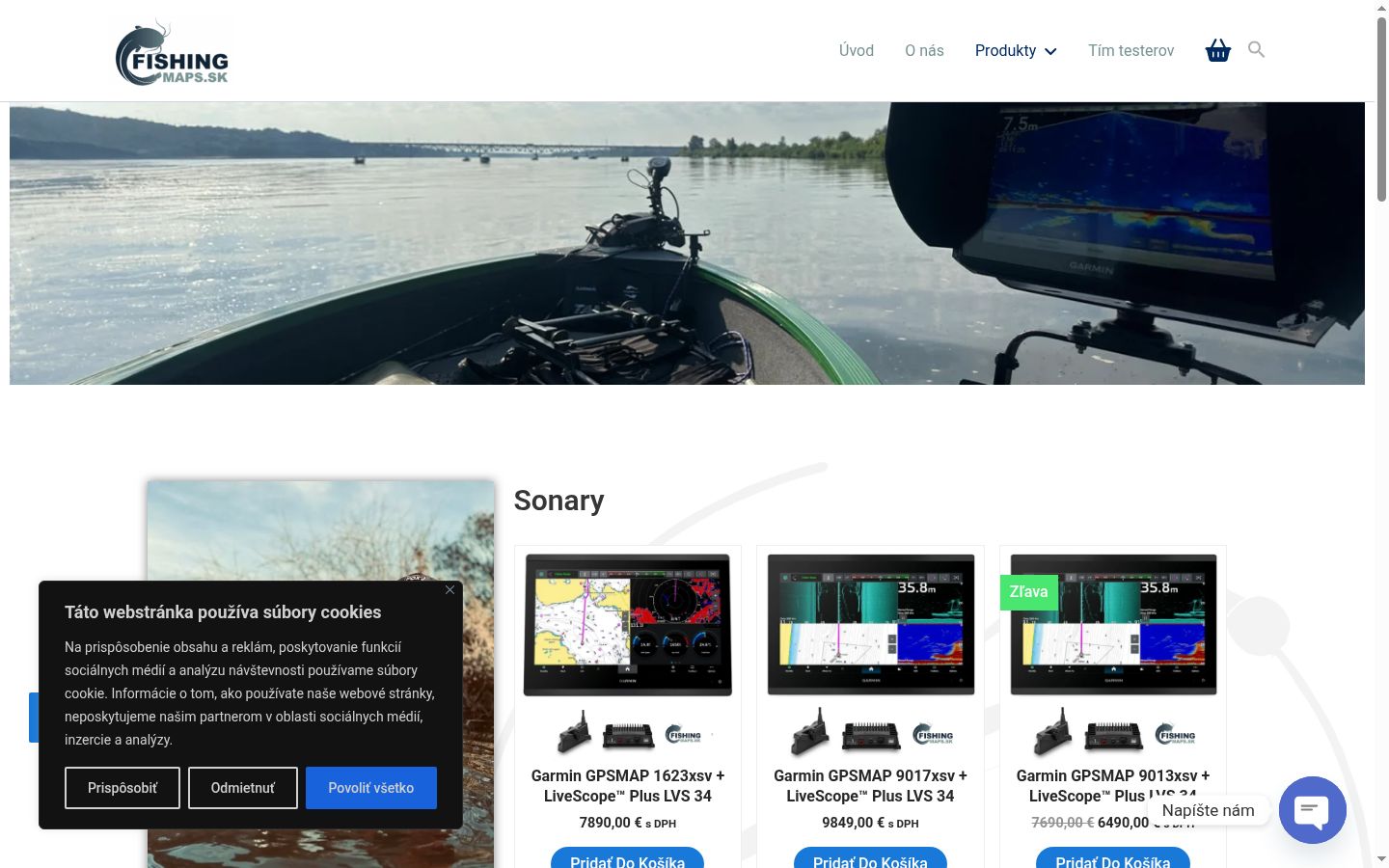Open the Garmin GPSMAP 9017xsv title link

tap(870, 786)
